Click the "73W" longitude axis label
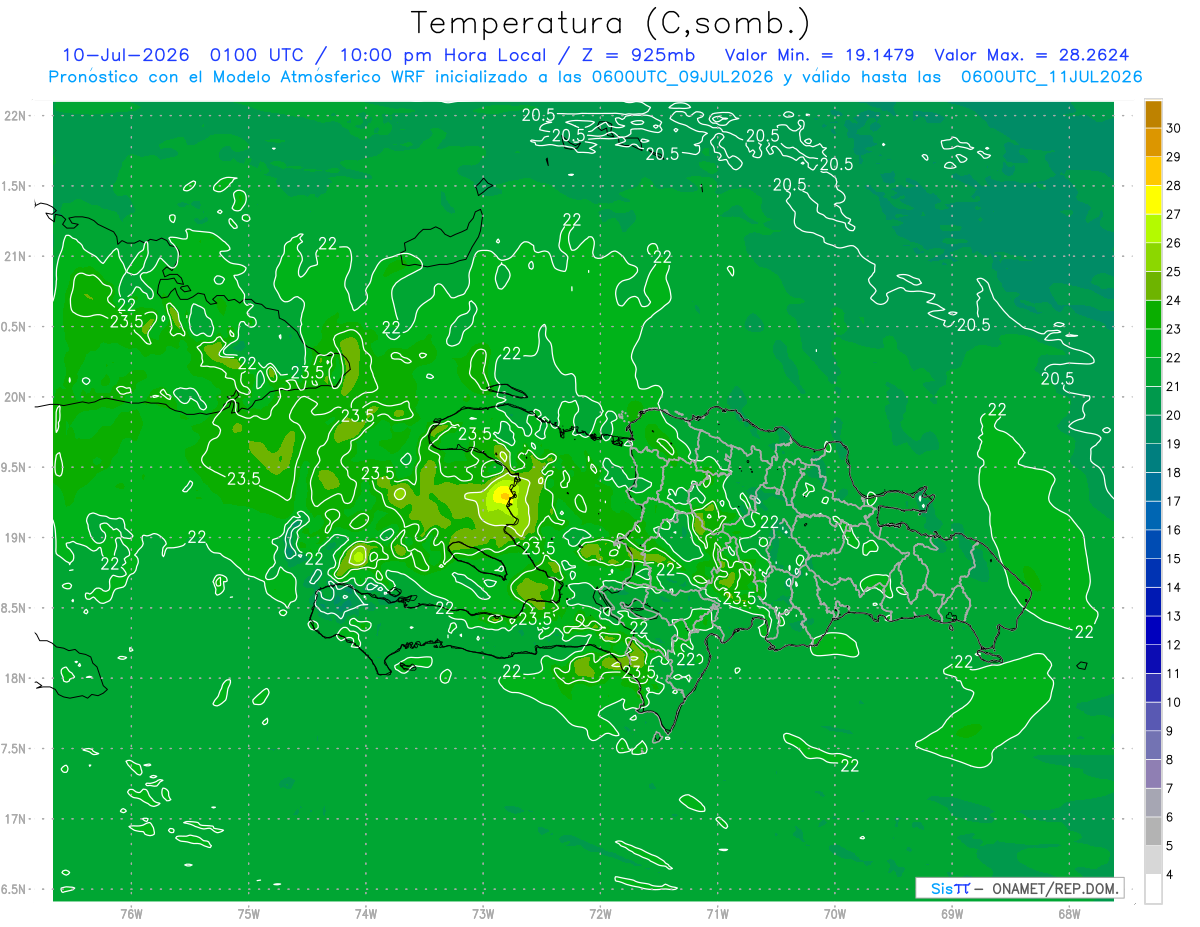 click(483, 912)
